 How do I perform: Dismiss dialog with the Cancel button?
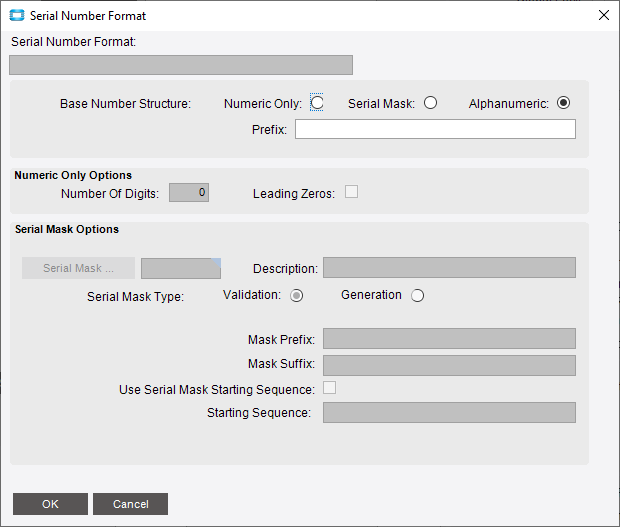pos(130,504)
